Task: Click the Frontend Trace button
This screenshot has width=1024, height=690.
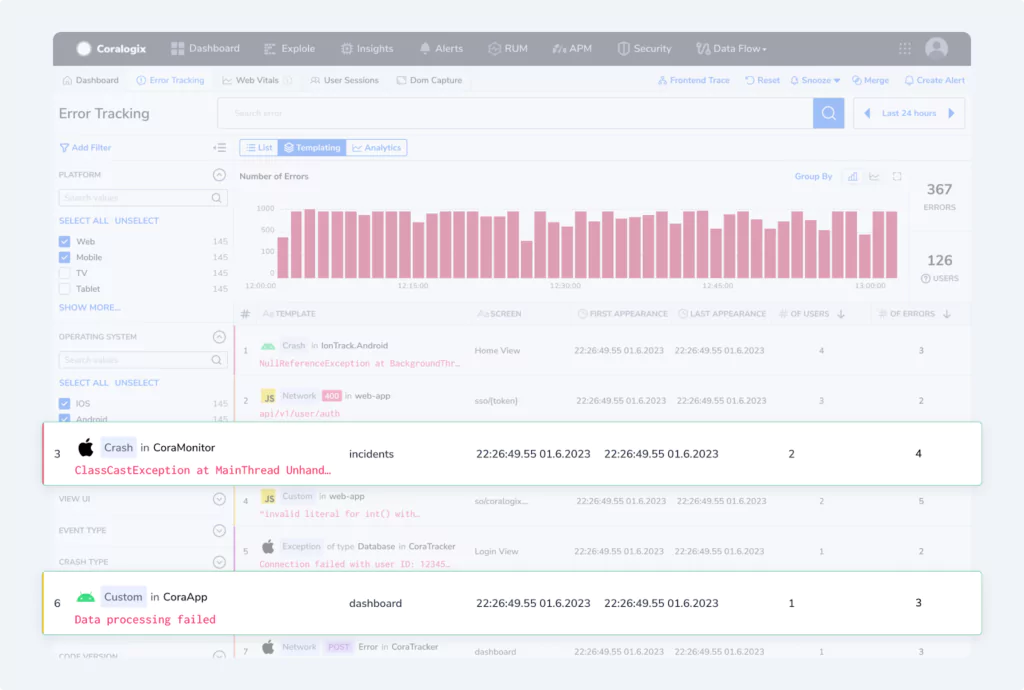Action: tap(694, 80)
